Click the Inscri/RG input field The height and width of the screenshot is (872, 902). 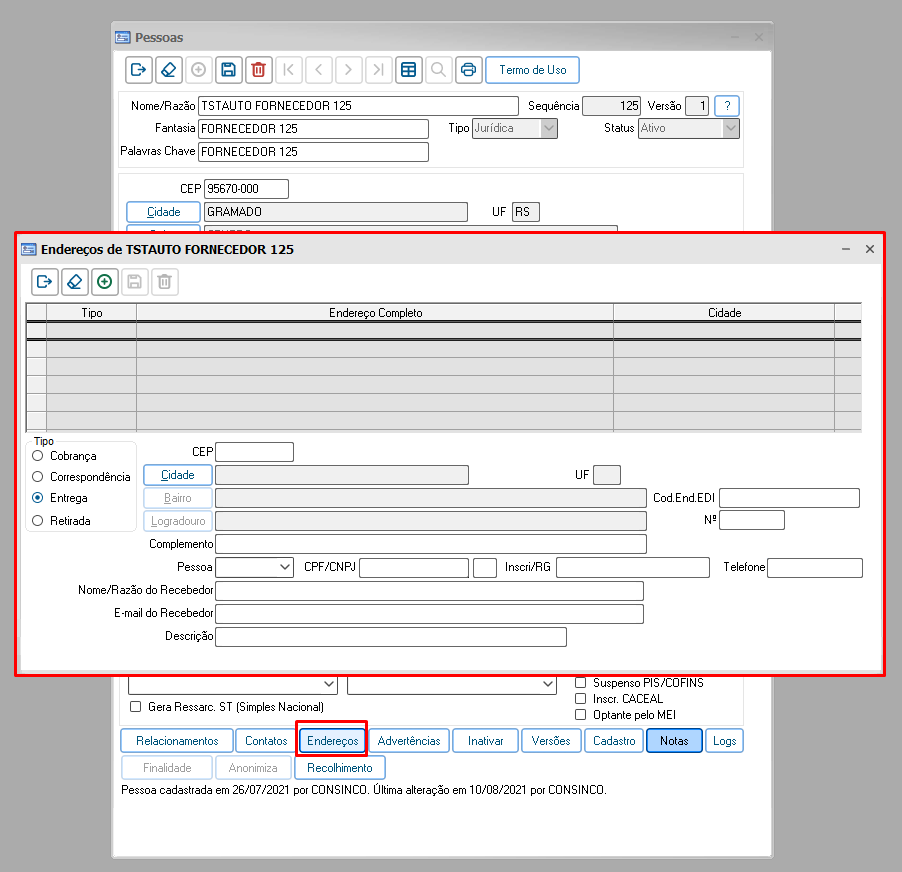pyautogui.click(x=633, y=567)
